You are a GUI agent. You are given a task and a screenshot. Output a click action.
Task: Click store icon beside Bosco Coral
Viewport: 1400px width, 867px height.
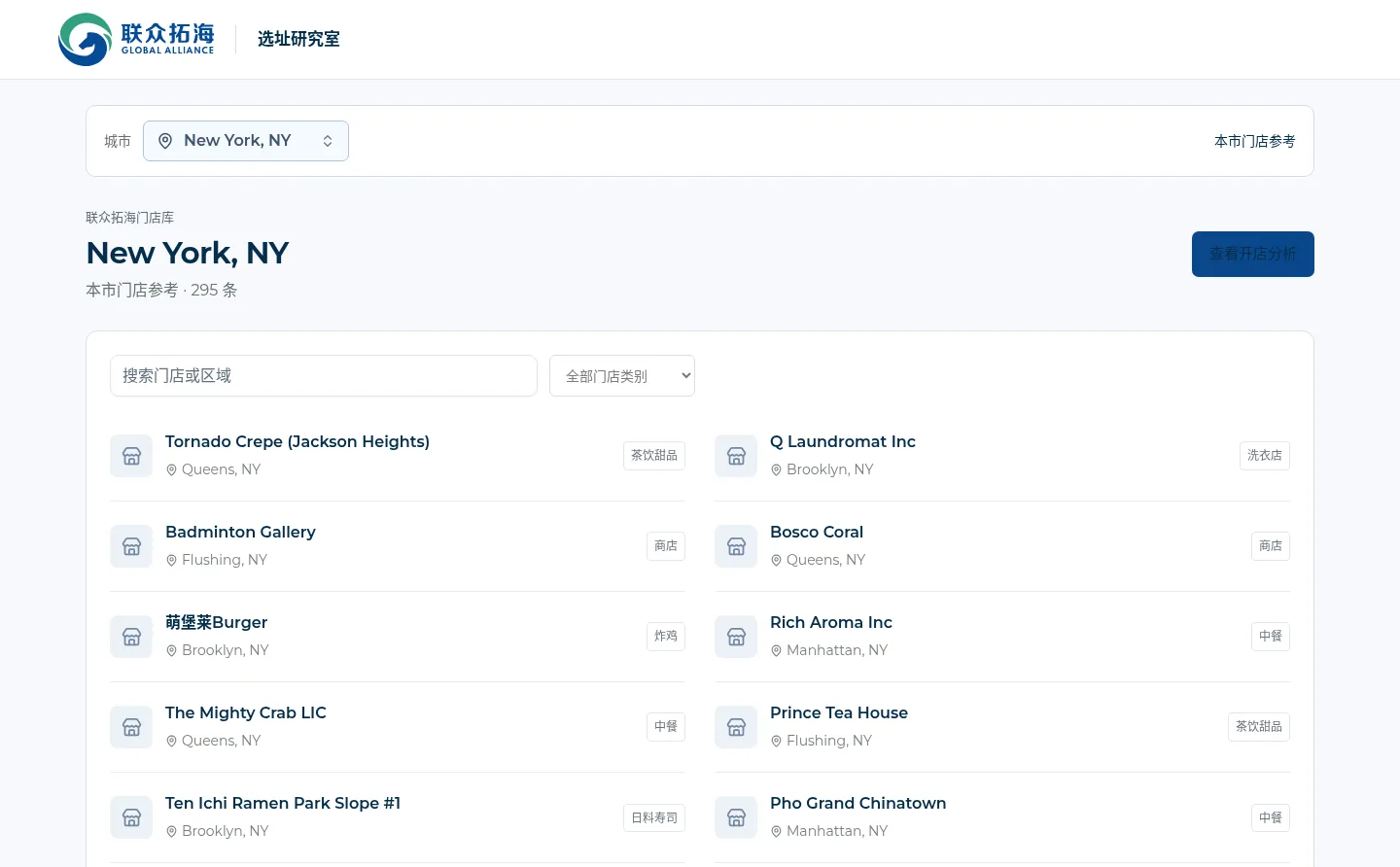click(736, 546)
